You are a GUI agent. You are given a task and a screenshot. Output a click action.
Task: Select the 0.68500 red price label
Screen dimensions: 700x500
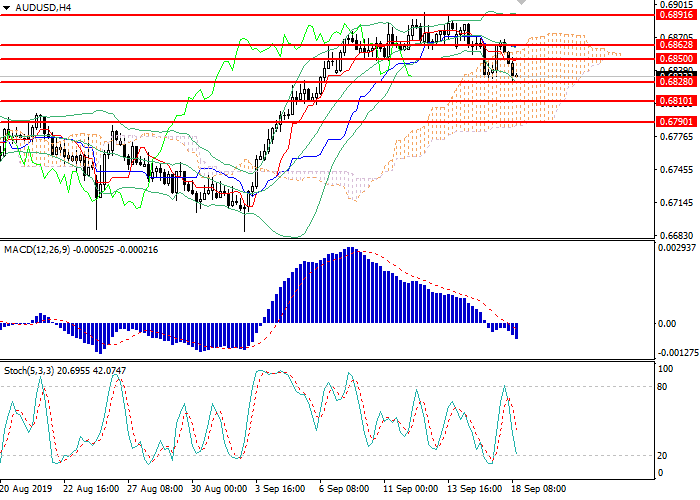(x=675, y=59)
